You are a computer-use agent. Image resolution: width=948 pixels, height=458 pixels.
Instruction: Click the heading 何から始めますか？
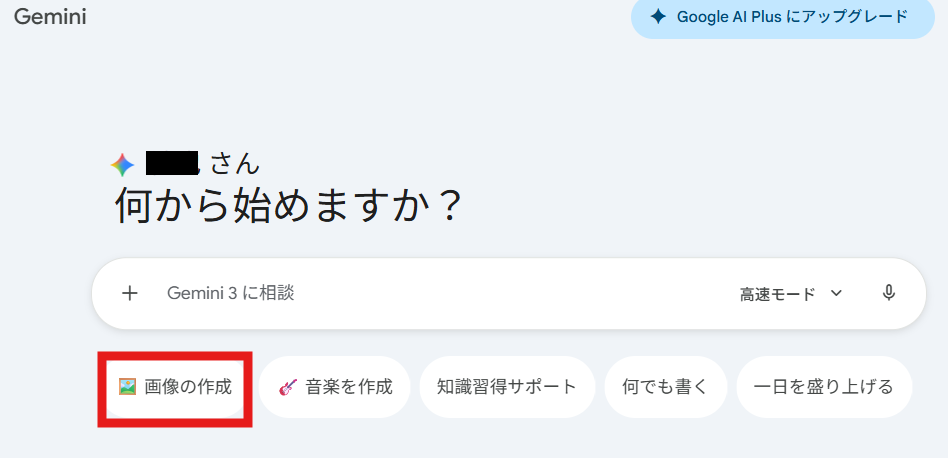click(290, 206)
